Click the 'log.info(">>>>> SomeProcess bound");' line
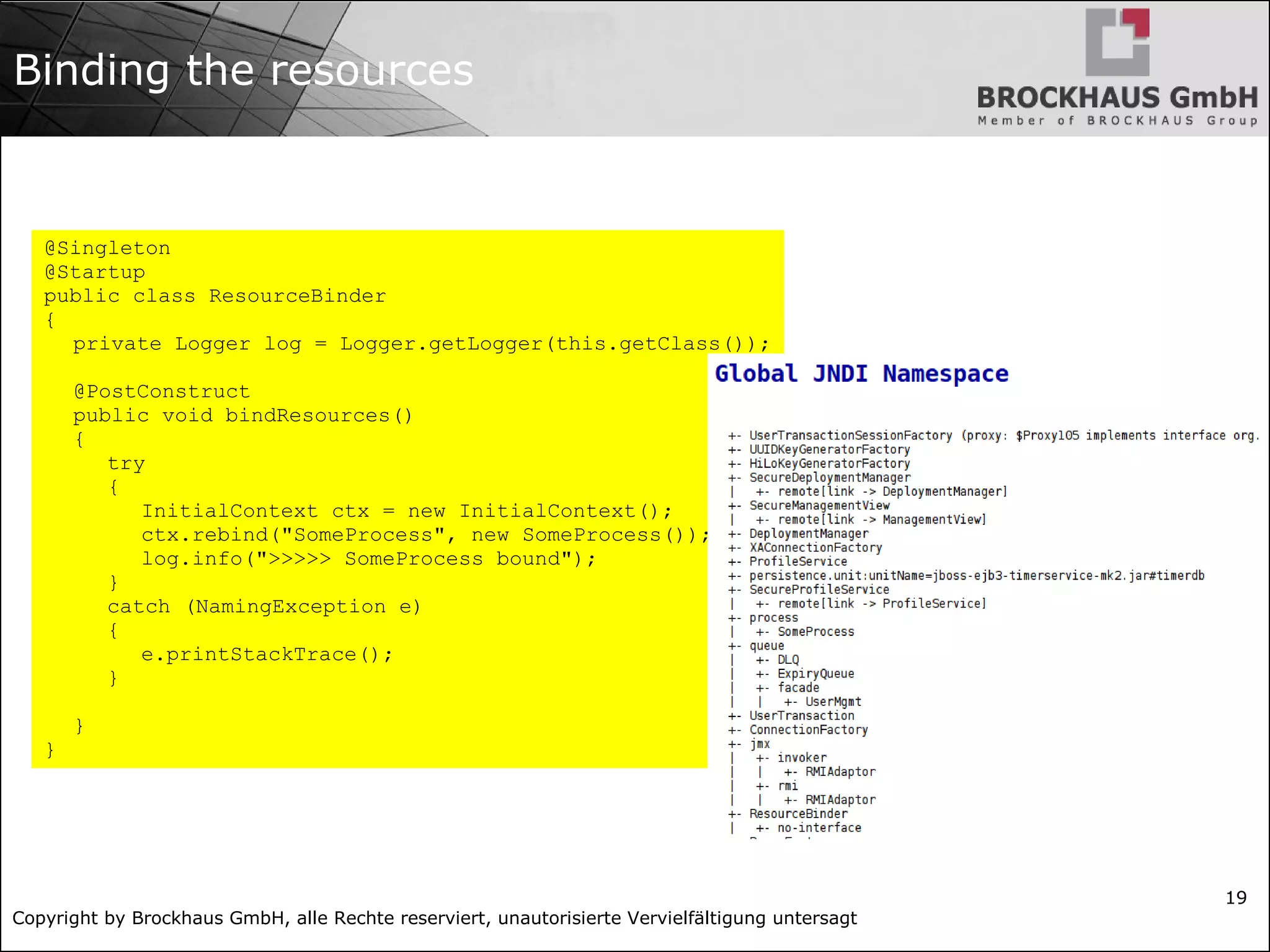 pyautogui.click(x=369, y=558)
